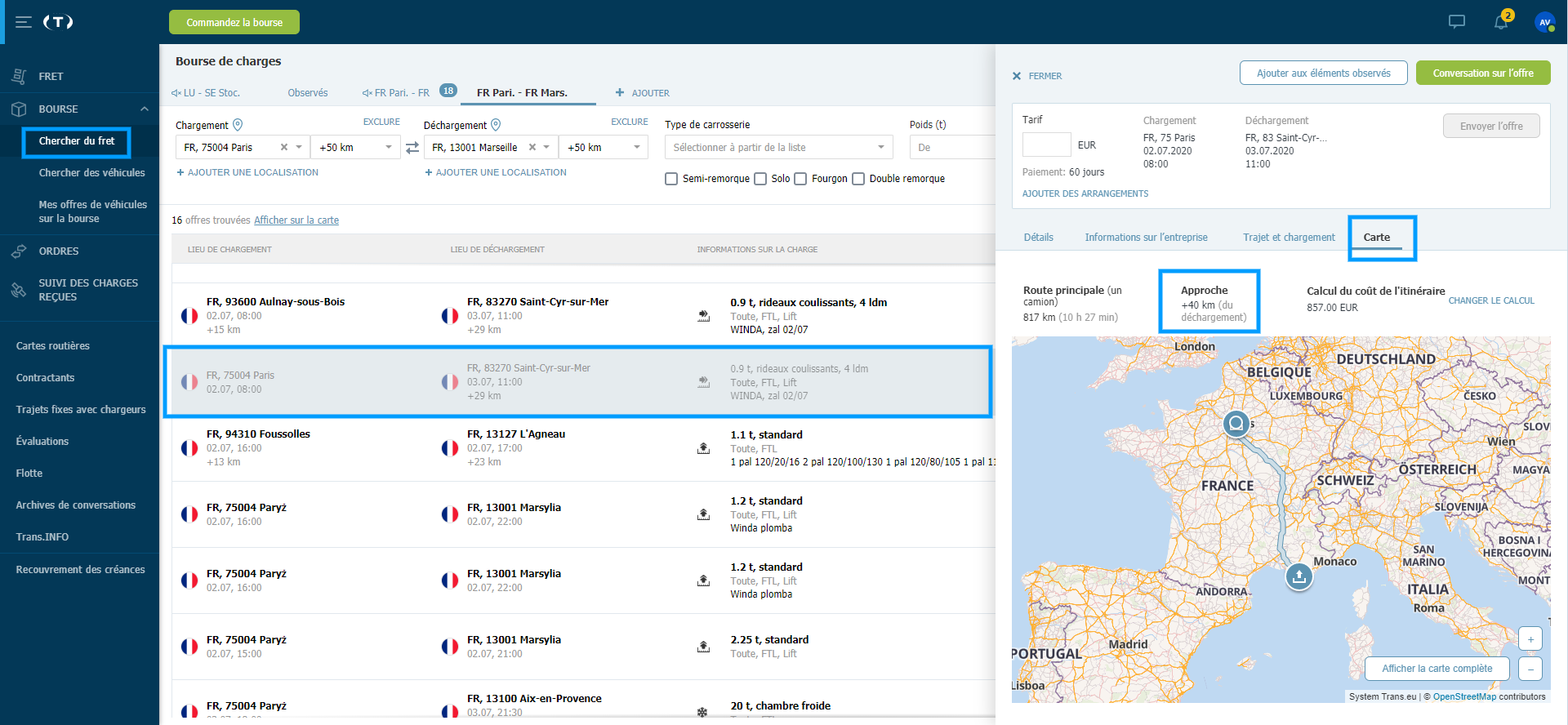Click the Afficher sur la carte link
1568x725 pixels.
click(296, 220)
